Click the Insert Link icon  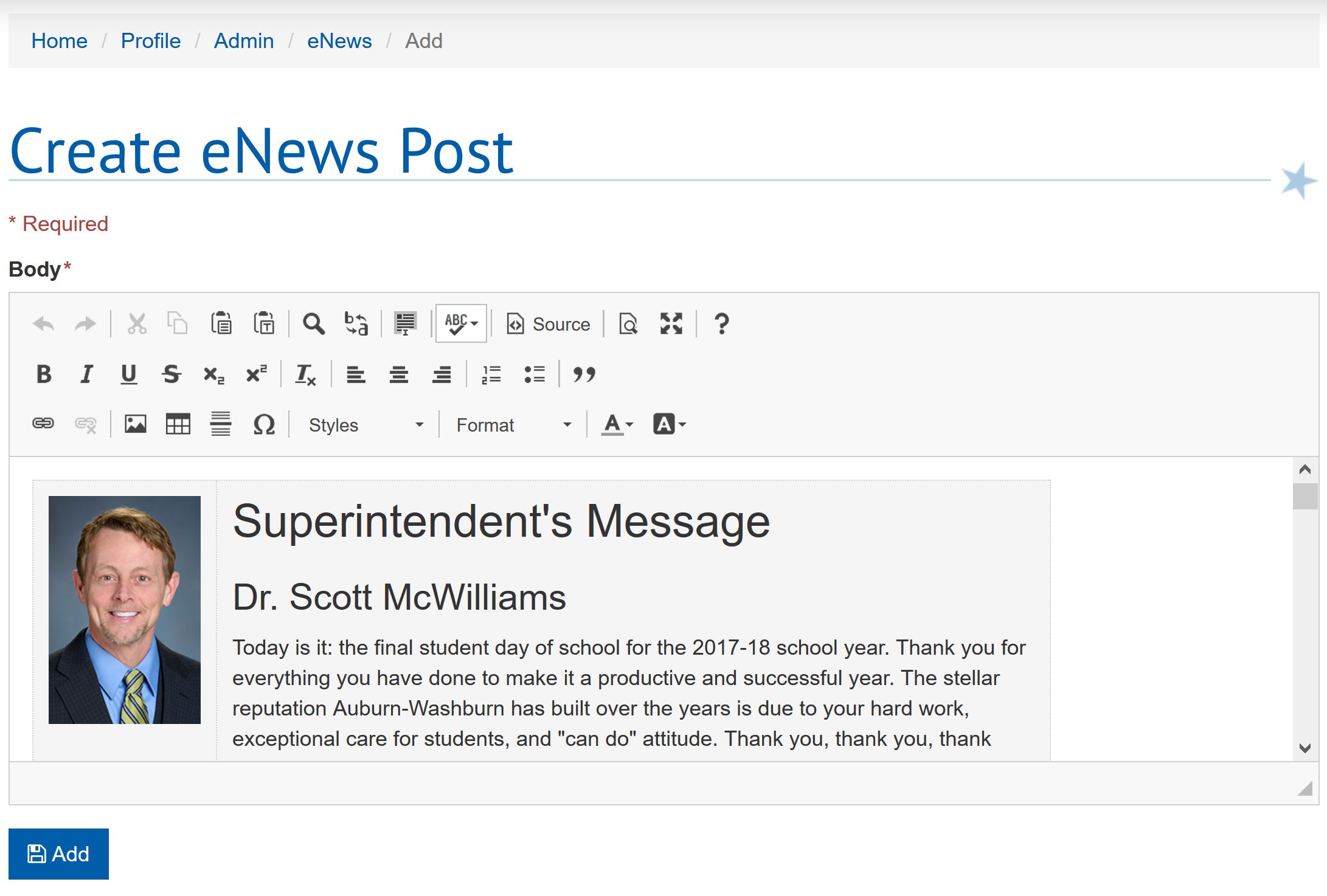click(x=43, y=424)
